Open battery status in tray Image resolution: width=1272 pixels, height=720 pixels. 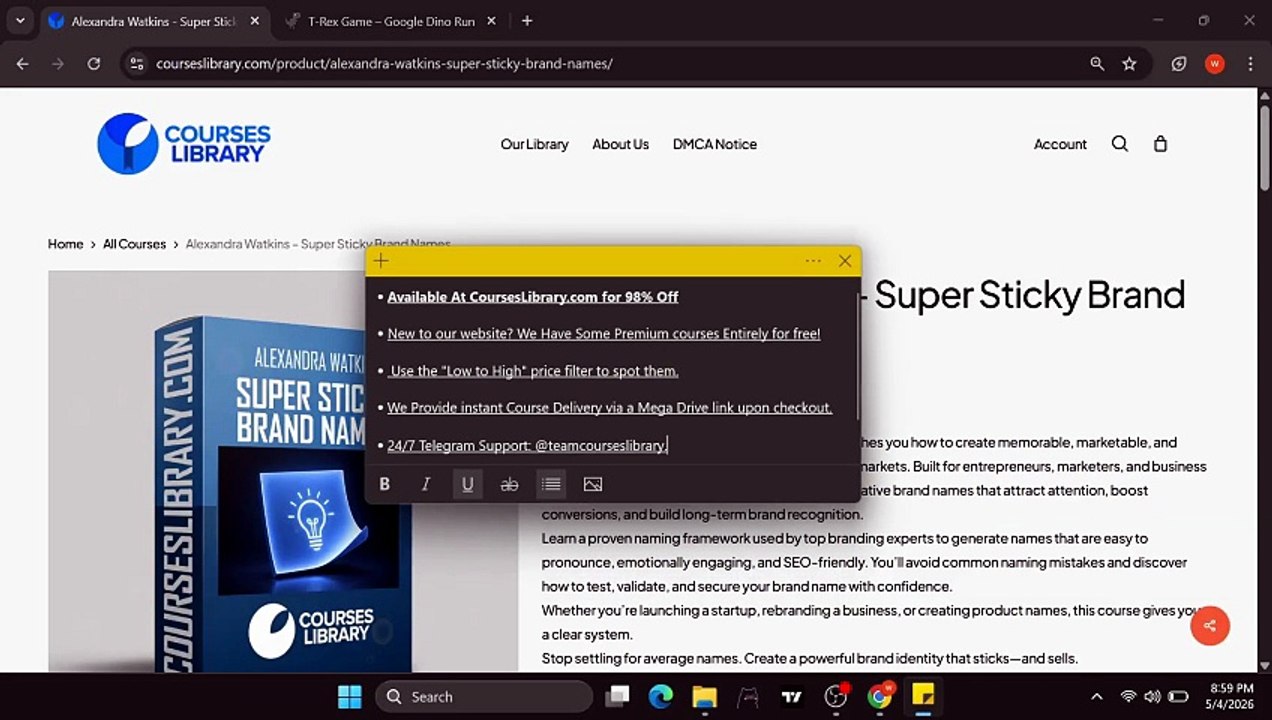tap(1178, 697)
